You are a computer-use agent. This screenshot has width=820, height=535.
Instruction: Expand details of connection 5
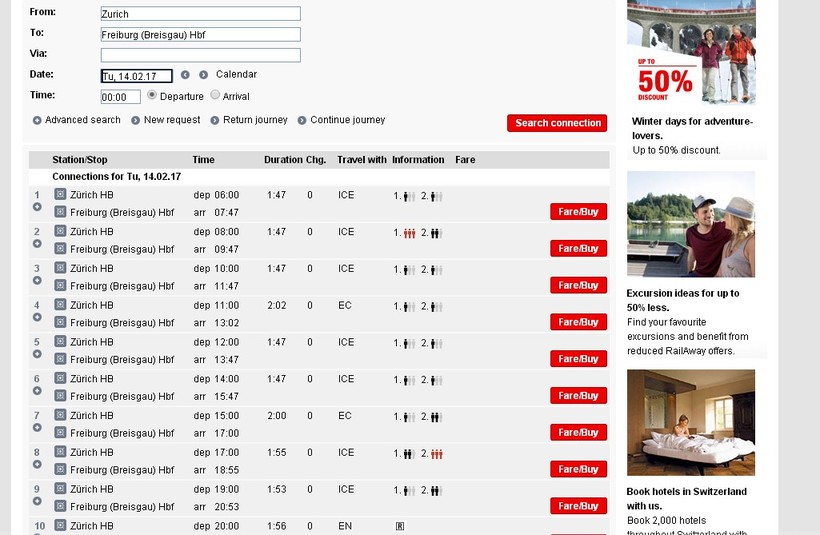click(x=37, y=354)
